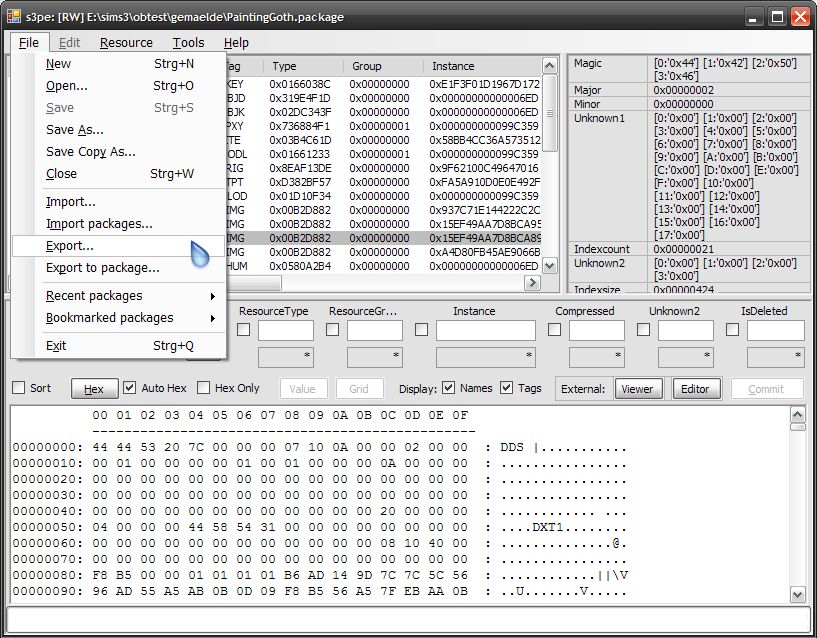Open the Resource menu

[126, 43]
